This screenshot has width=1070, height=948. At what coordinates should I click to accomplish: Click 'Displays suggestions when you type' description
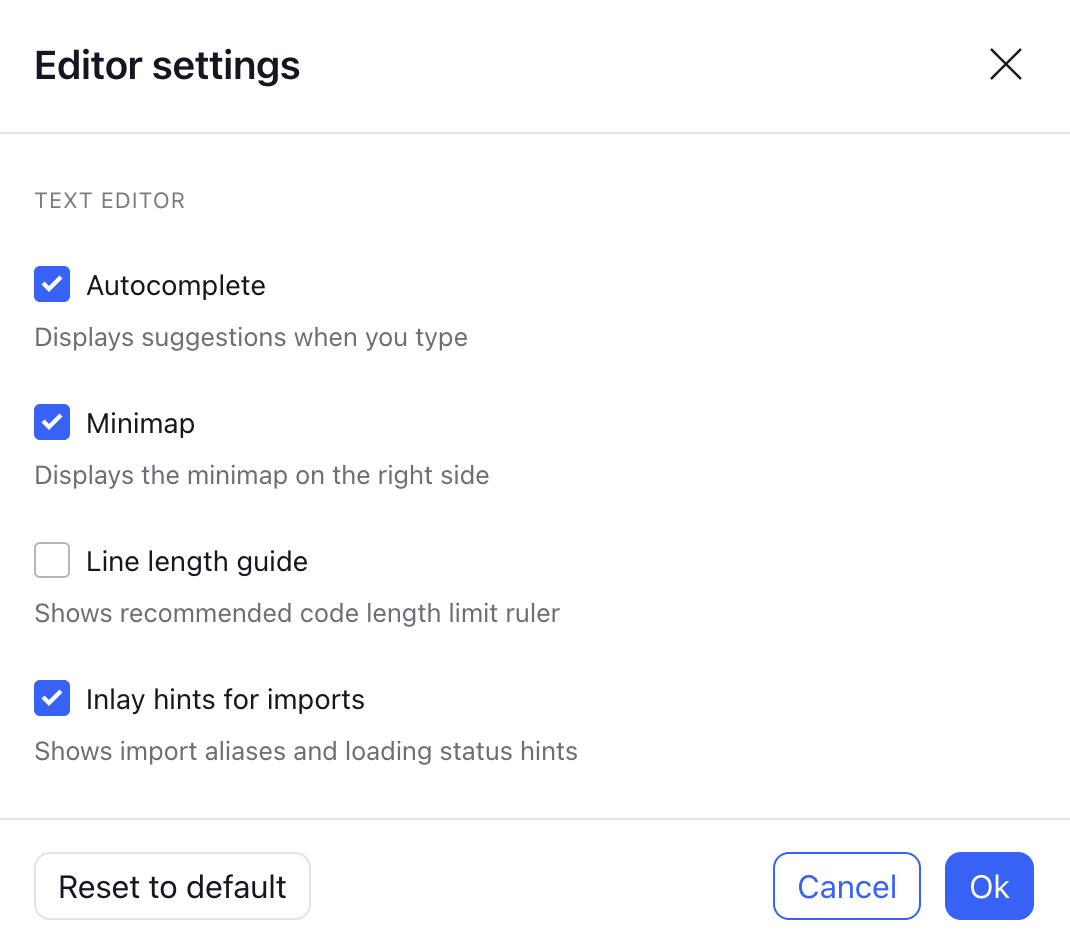click(x=251, y=337)
